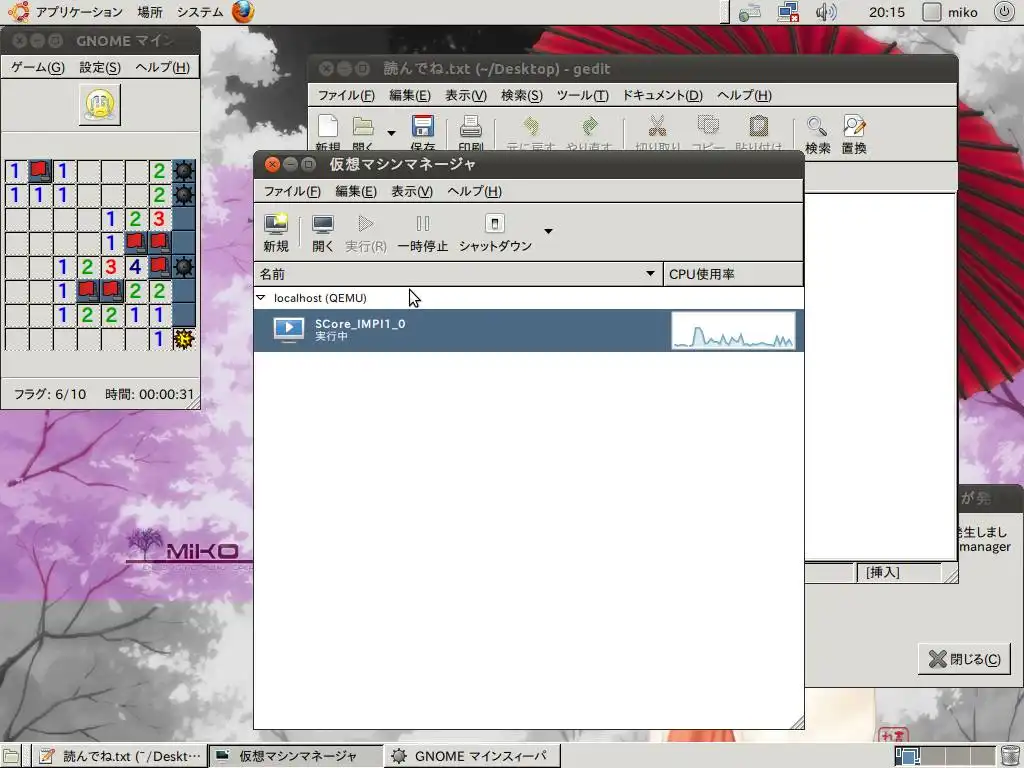Viewport: 1024px width, 768px height.
Task: Sort by the 名前 column header
Action: point(458,274)
